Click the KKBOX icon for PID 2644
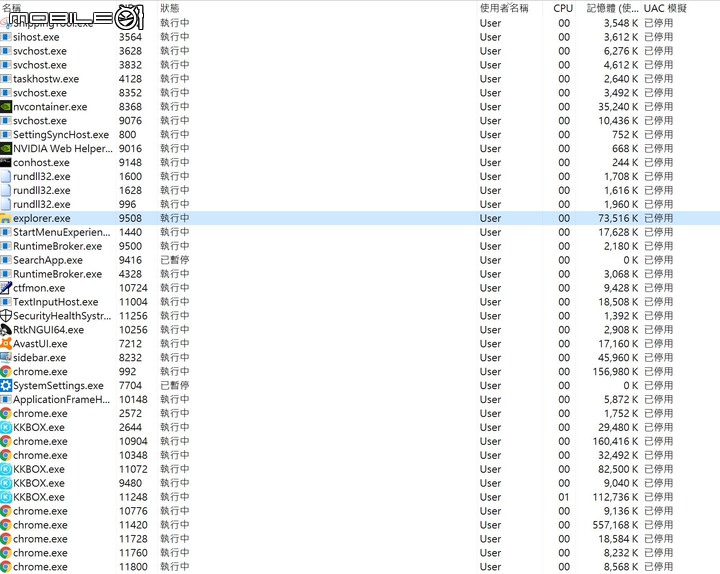The image size is (720, 574). coord(6,428)
